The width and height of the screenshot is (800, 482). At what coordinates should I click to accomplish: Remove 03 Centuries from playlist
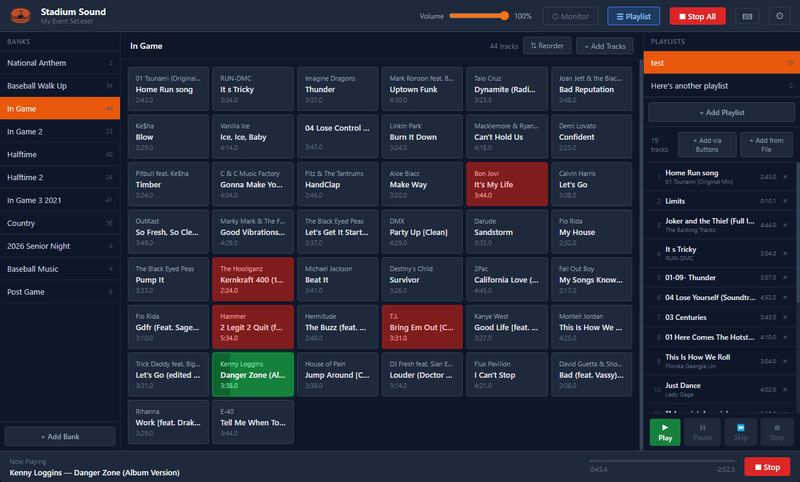[785, 317]
